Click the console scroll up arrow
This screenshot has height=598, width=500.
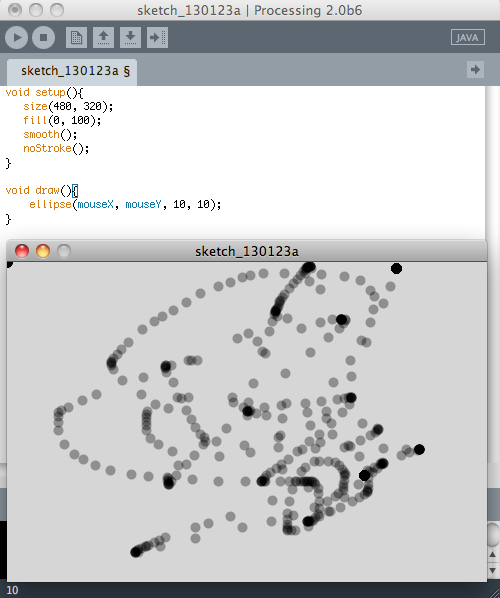[493, 555]
